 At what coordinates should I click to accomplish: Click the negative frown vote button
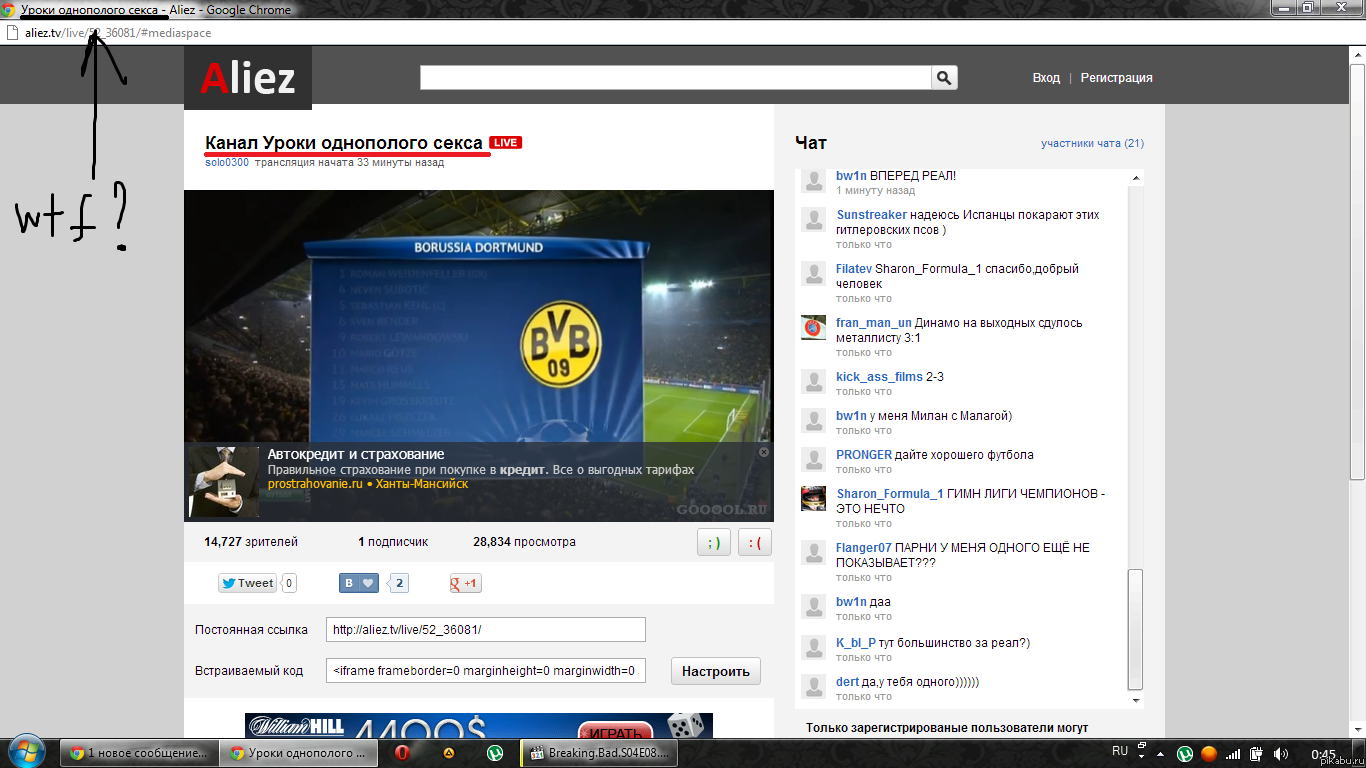[x=755, y=542]
